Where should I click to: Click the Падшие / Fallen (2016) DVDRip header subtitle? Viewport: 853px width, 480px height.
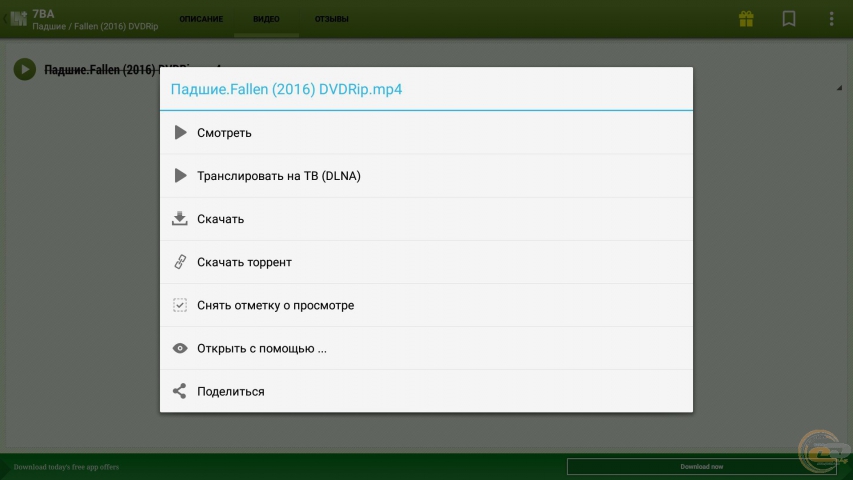[95, 25]
